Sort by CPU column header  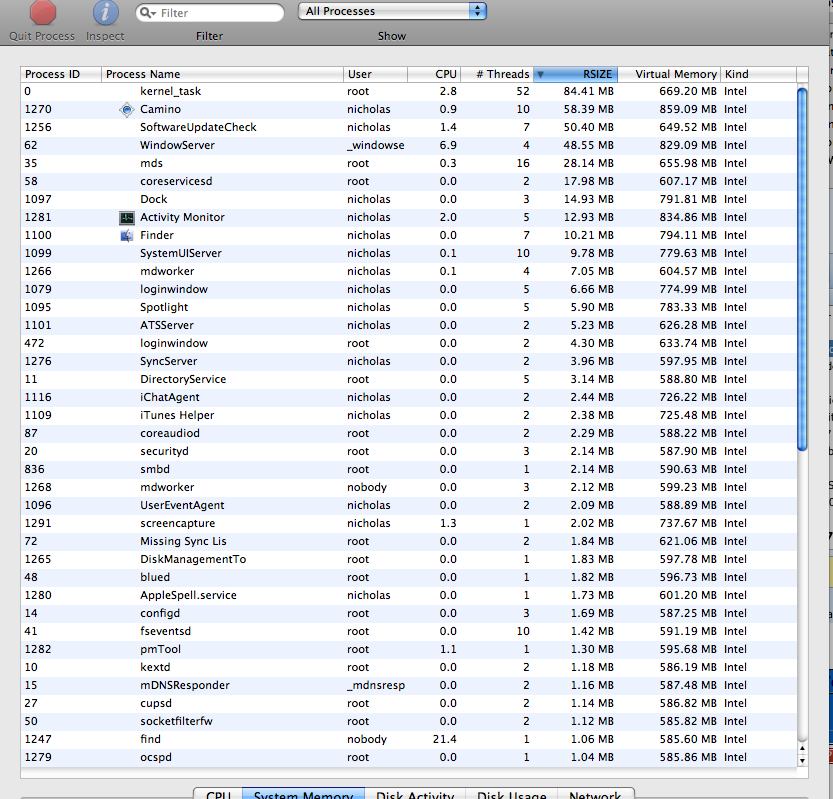(434, 74)
